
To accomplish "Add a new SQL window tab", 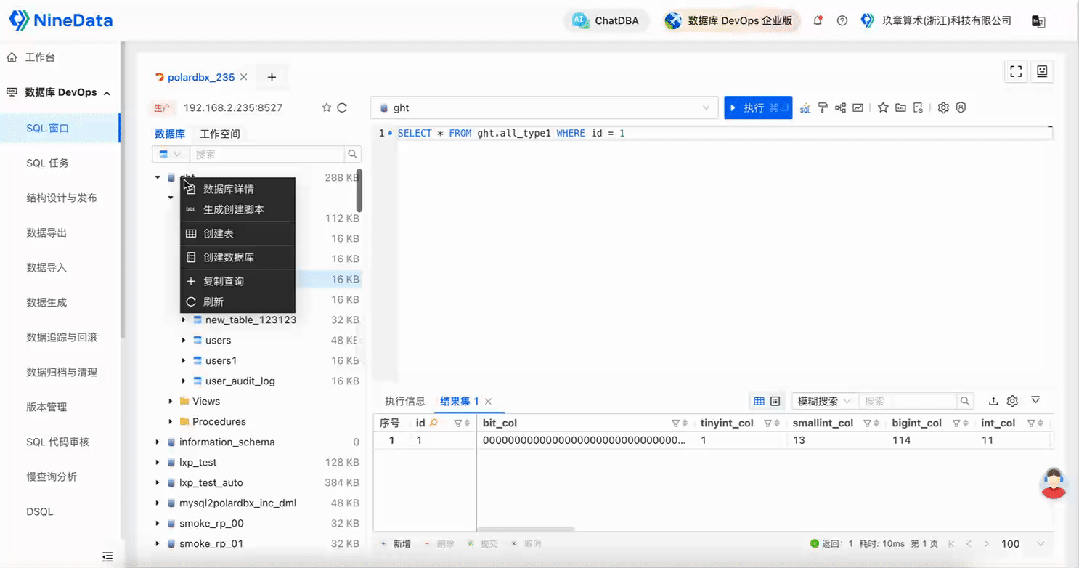I will (272, 77).
